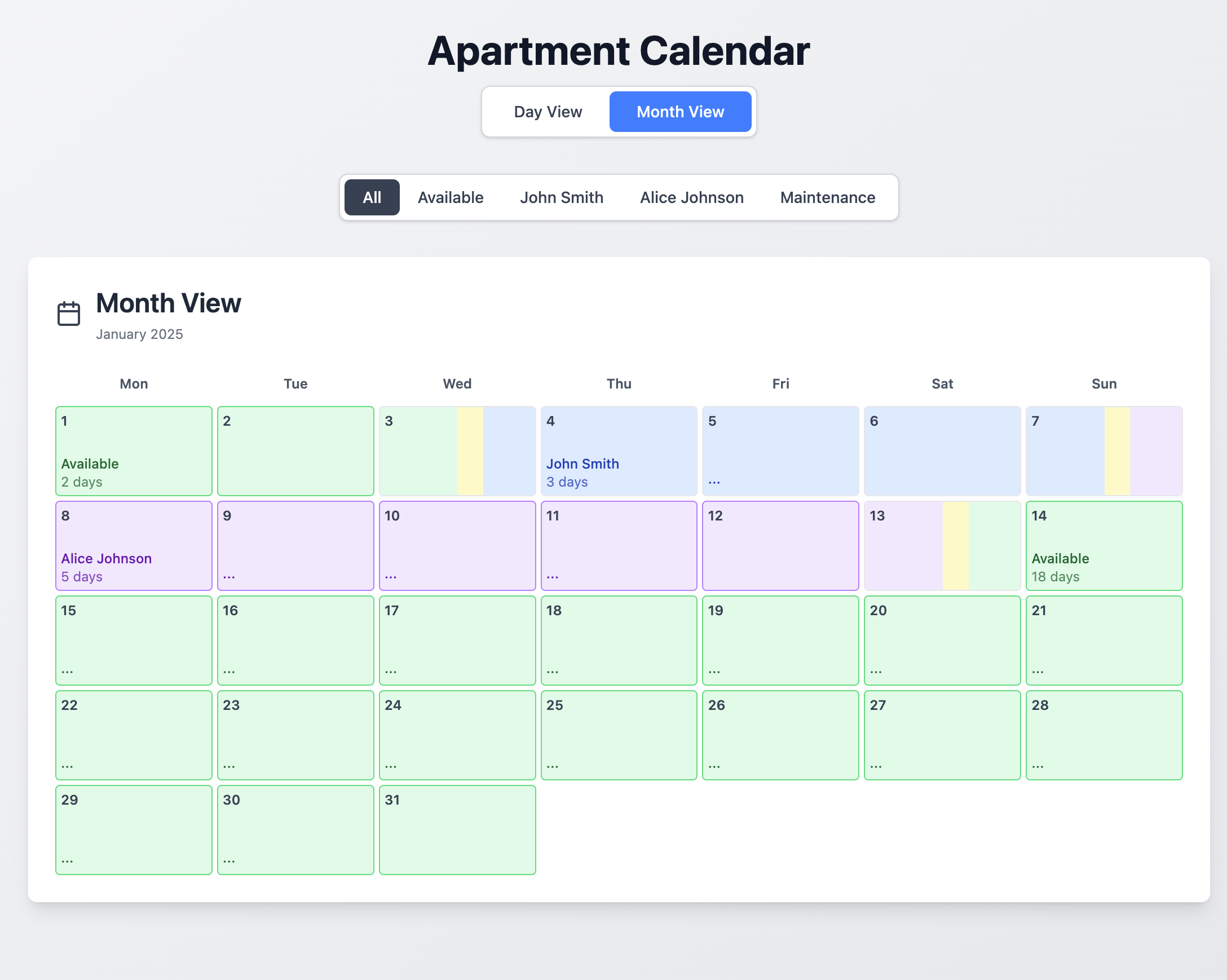
Task: Expand the ellipsis on day 10
Action: (x=390, y=576)
